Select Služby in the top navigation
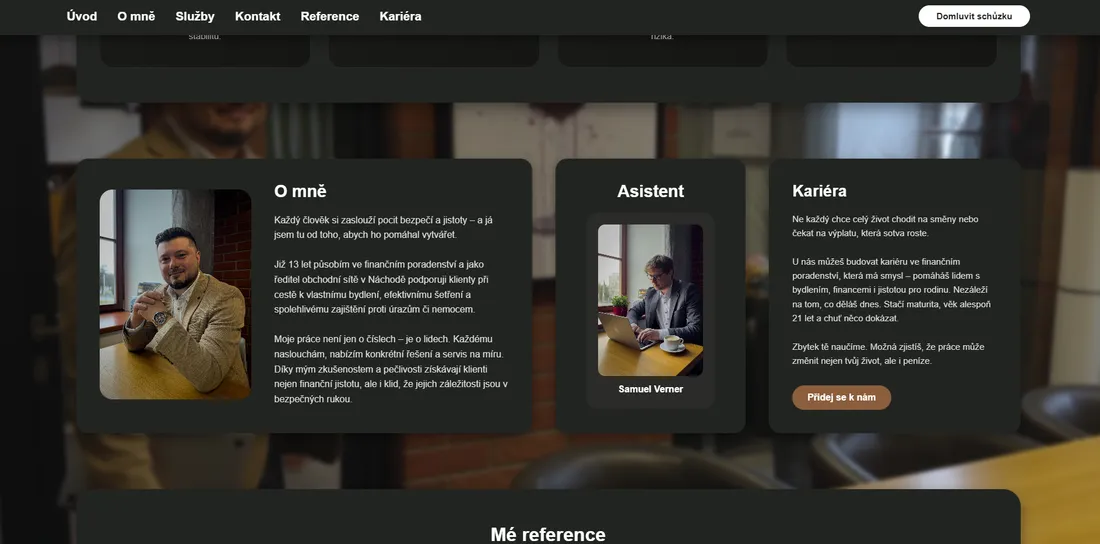1100x544 pixels. 195,16
